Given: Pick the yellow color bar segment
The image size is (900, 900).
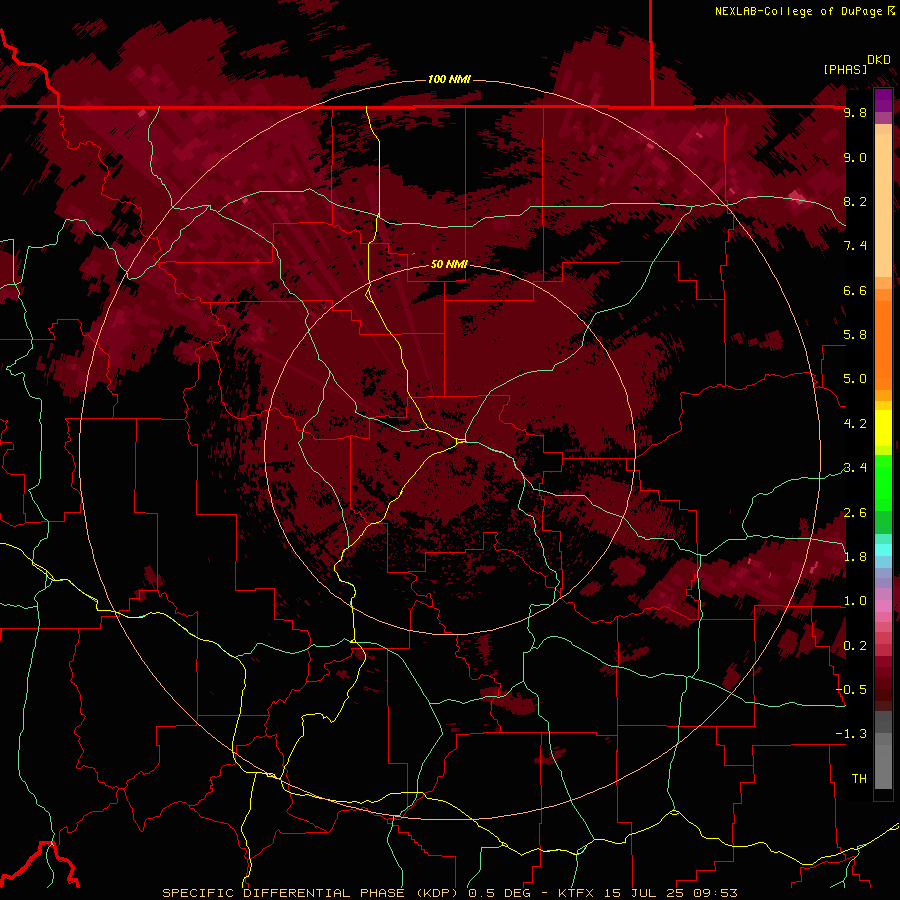Looking at the screenshot, I should click(883, 428).
